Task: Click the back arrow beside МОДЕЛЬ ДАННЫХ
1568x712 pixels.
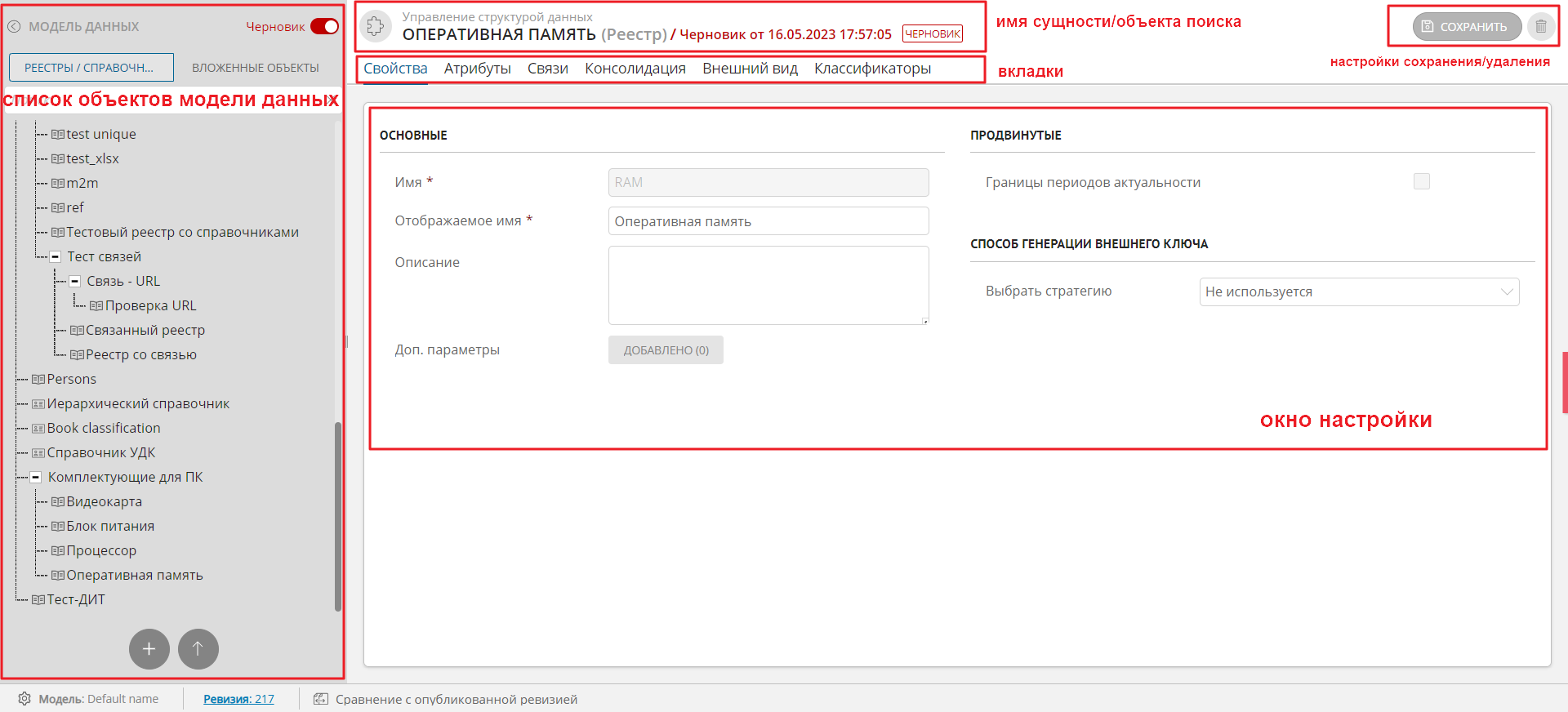Action: [14, 27]
